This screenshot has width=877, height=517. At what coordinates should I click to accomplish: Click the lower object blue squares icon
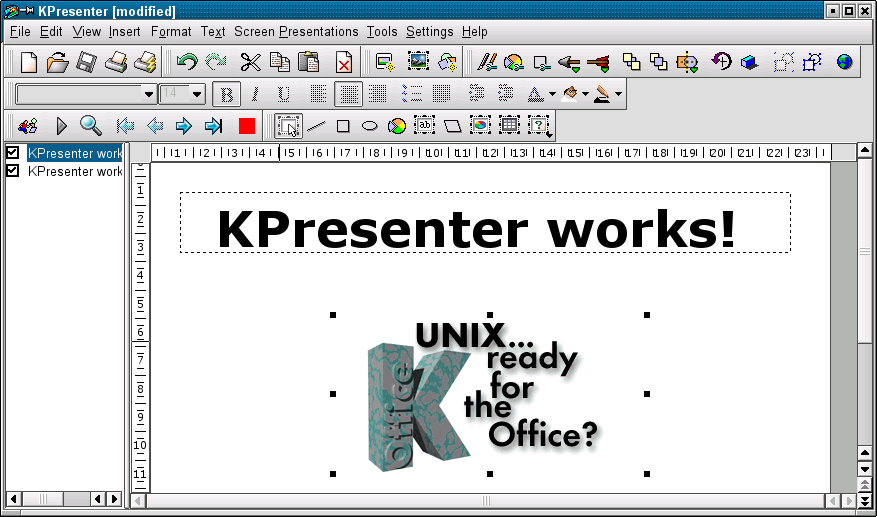pos(658,62)
